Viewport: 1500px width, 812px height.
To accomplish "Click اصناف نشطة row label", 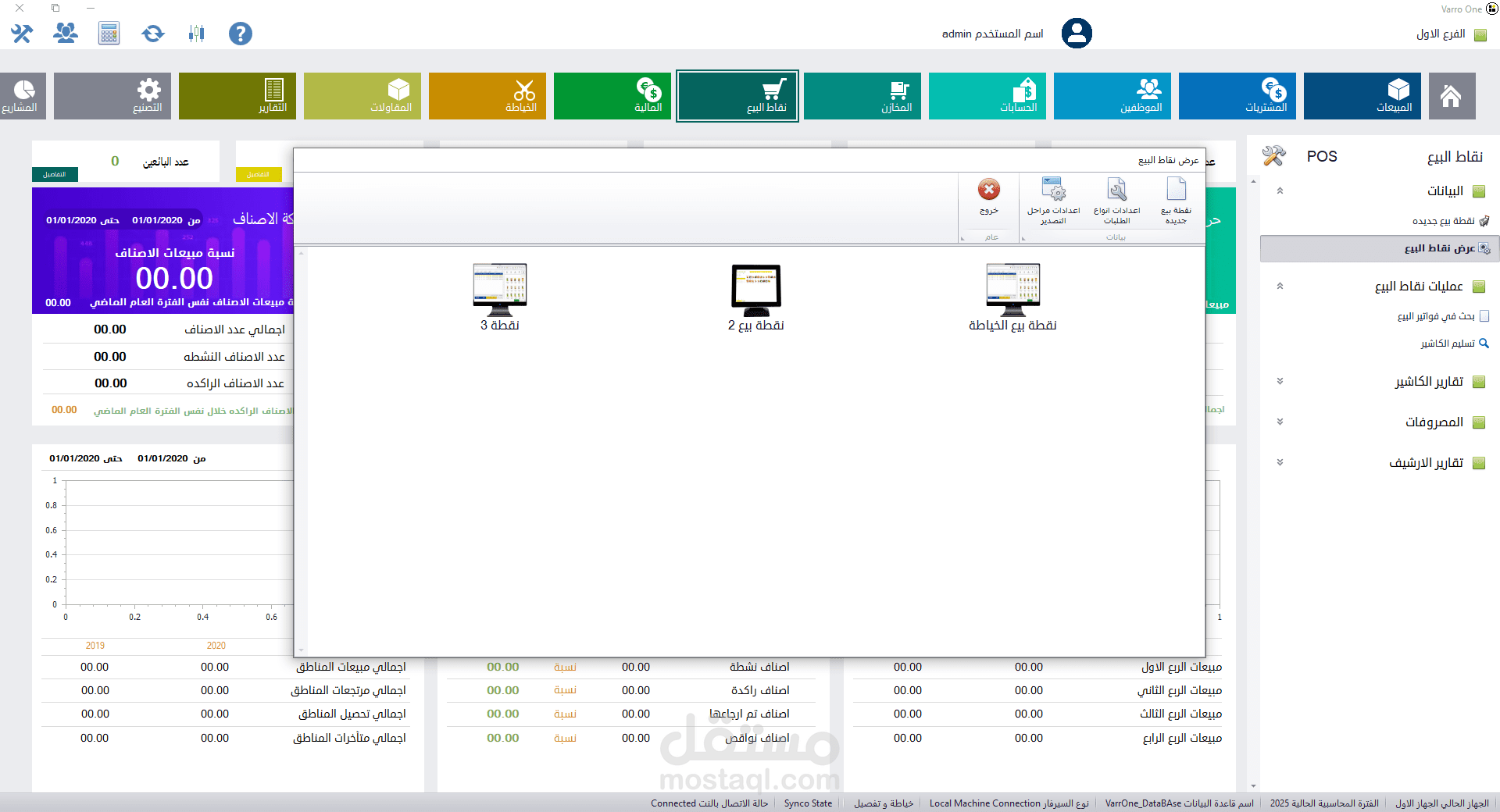I will (x=759, y=667).
